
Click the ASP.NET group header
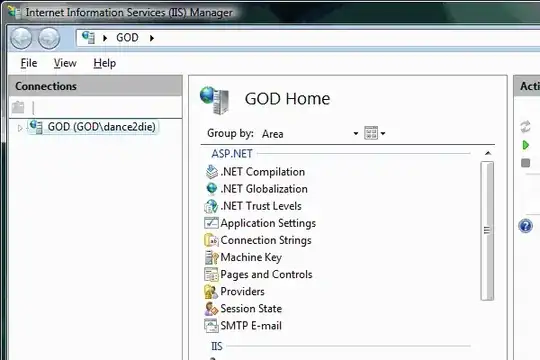coord(232,154)
